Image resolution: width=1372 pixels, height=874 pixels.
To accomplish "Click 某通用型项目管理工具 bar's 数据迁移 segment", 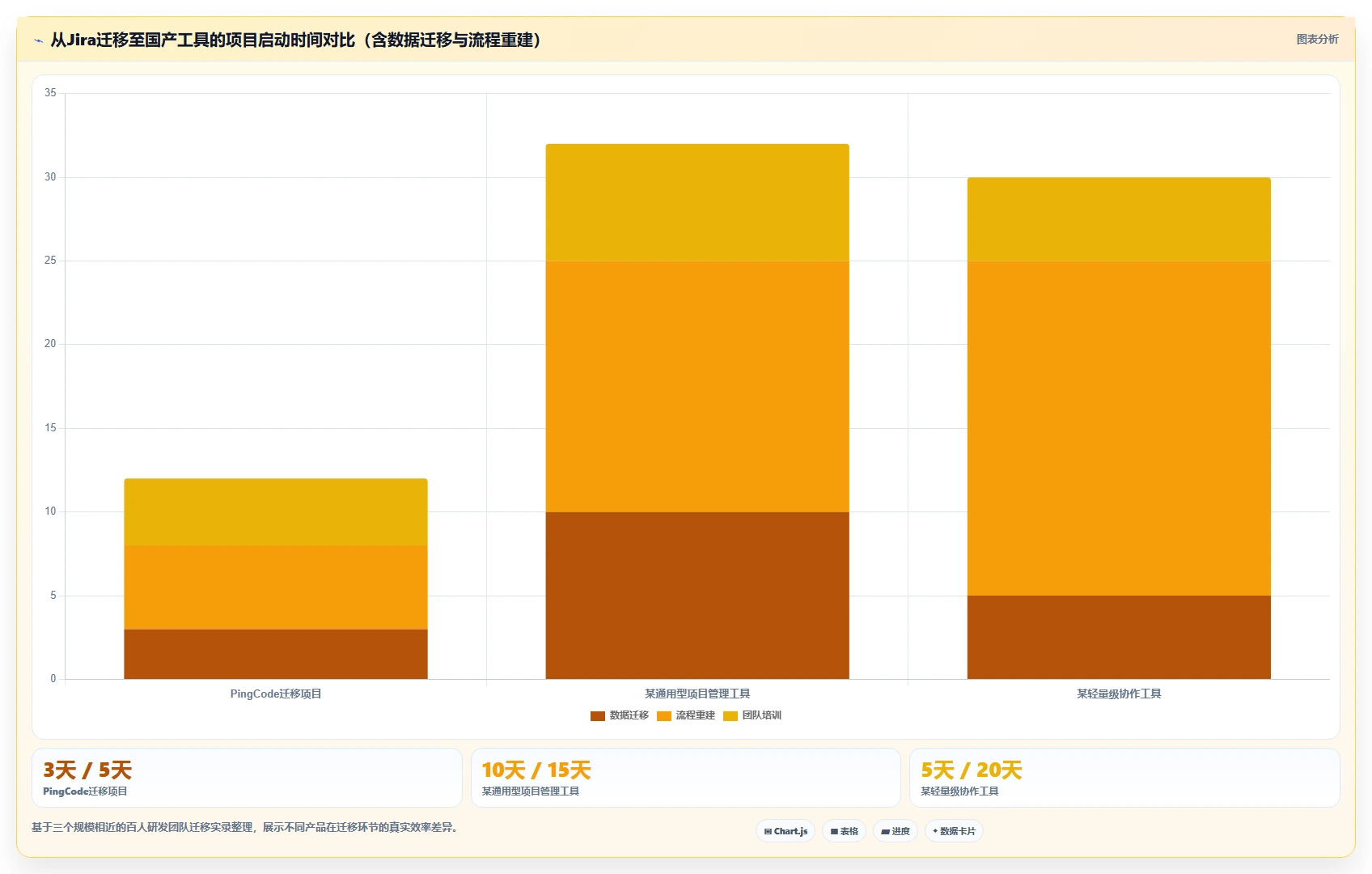I will 697,595.
